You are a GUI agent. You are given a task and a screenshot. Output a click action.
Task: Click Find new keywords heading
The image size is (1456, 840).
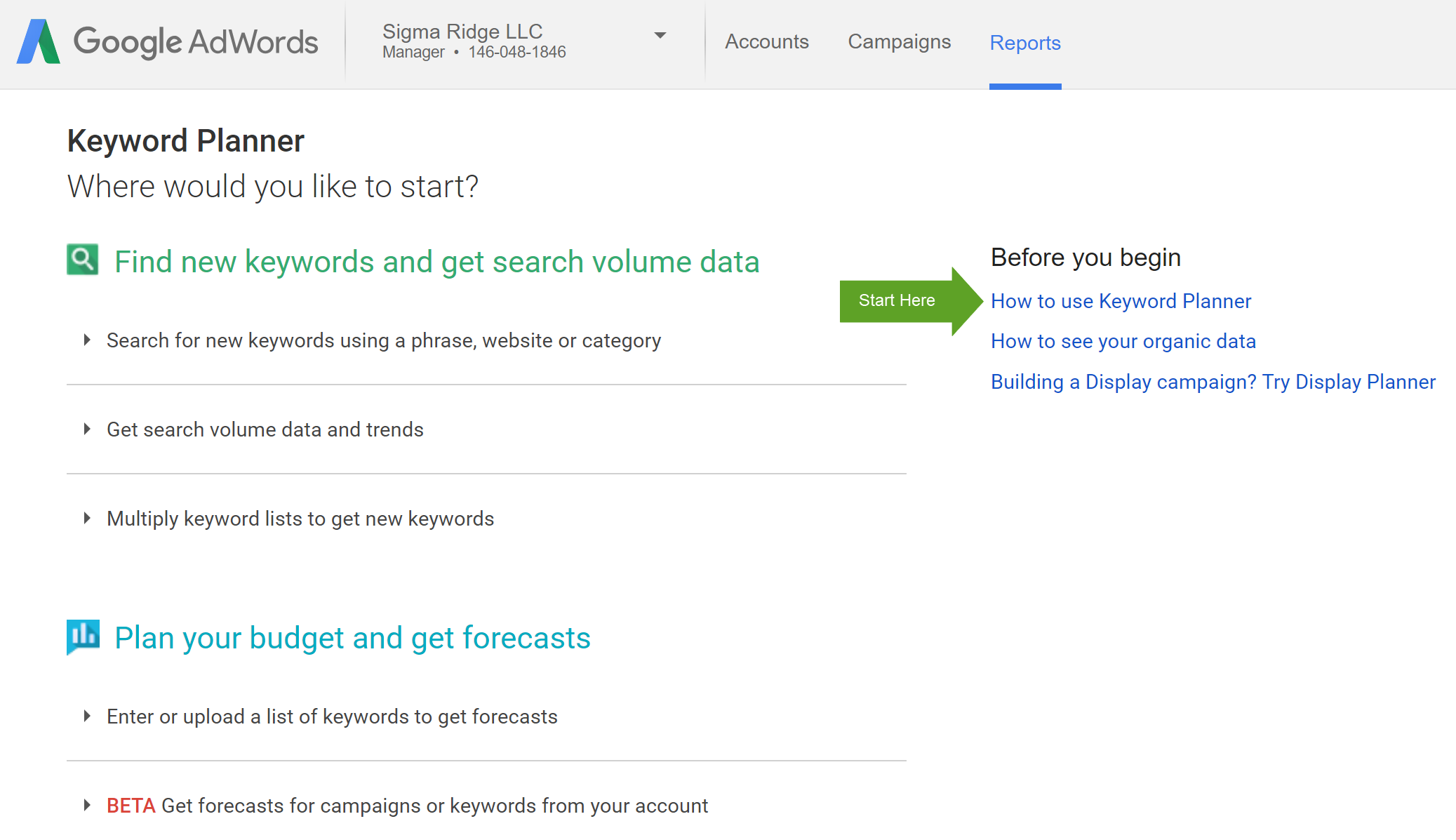pyautogui.click(x=436, y=262)
